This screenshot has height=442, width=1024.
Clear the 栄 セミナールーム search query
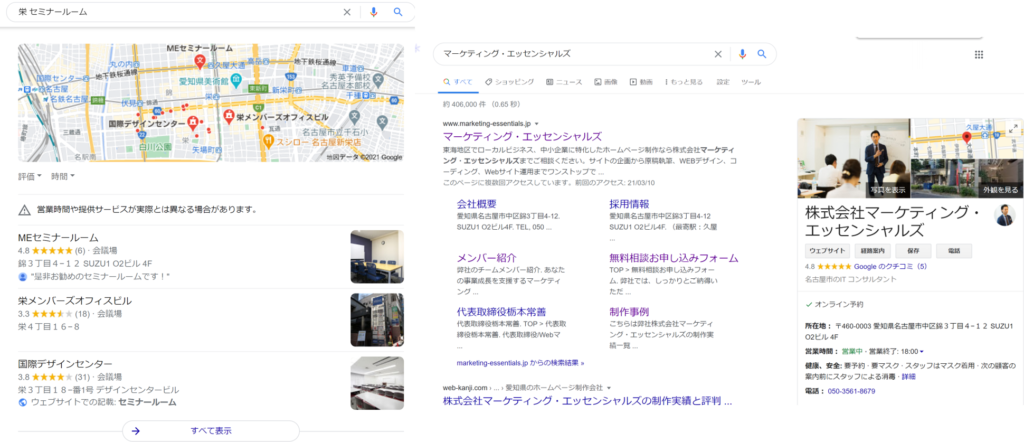pyautogui.click(x=347, y=12)
